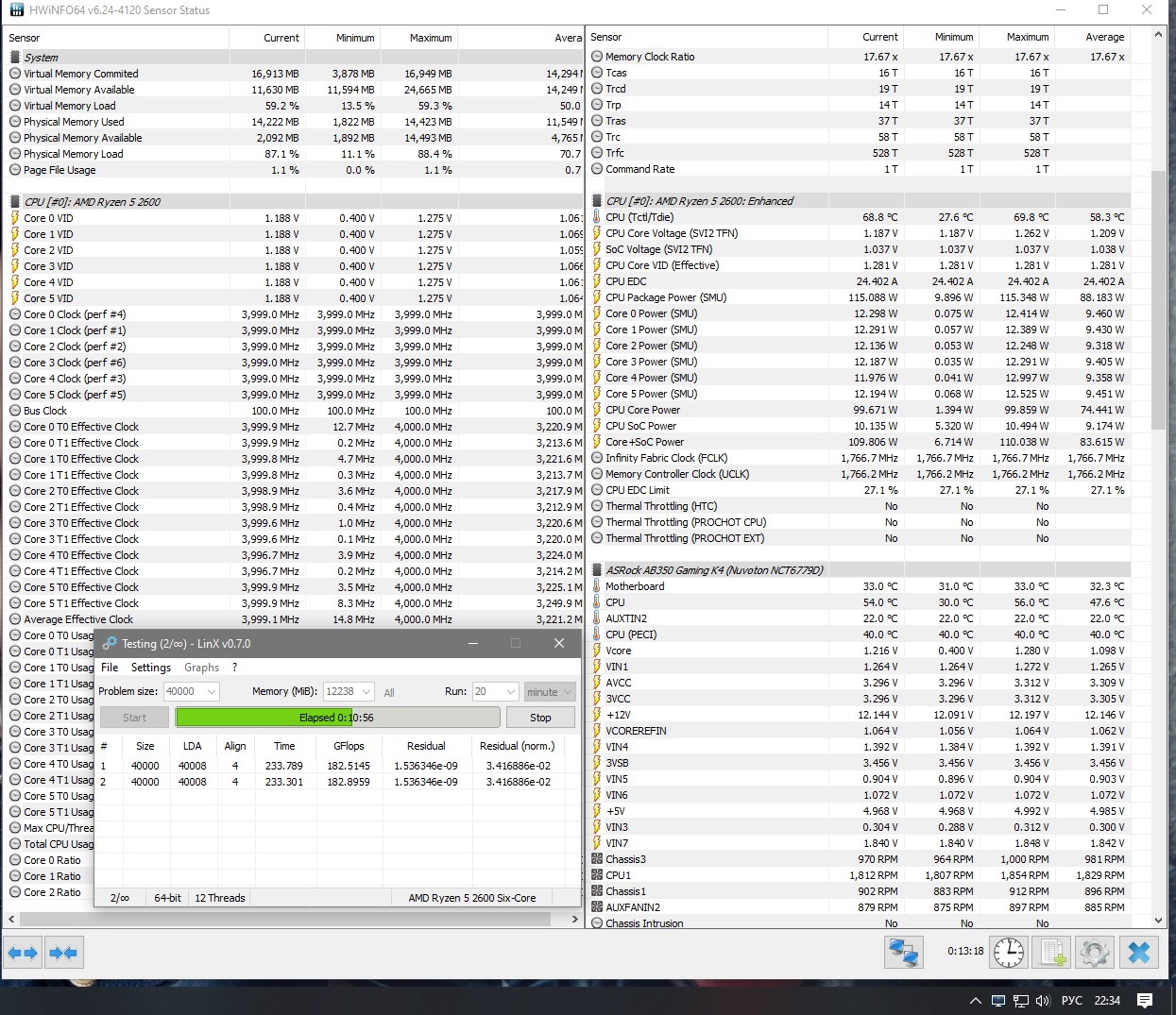Click the 64-bit status bar entry
Viewport: 1176px width, 1015px height.
point(167,898)
